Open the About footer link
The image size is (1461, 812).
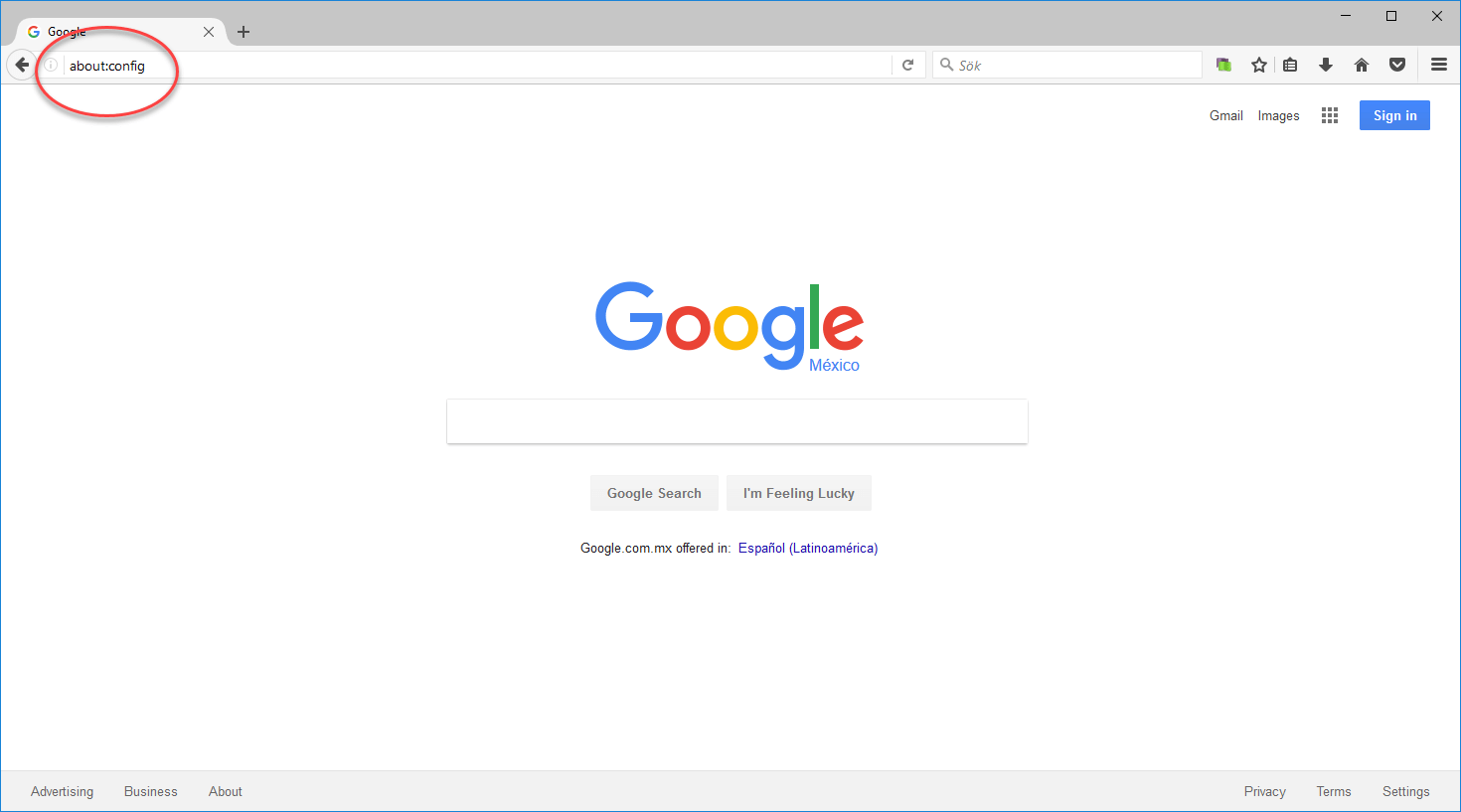click(226, 791)
